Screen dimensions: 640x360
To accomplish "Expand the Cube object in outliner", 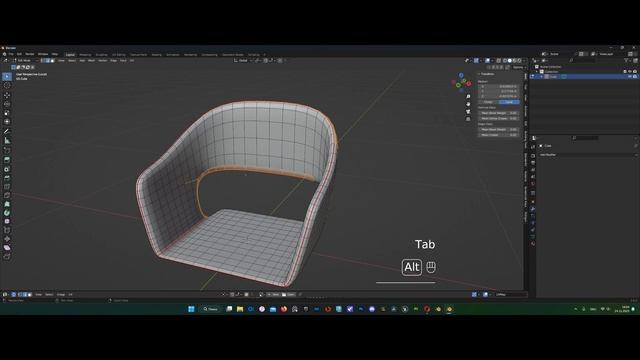I will (x=542, y=76).
